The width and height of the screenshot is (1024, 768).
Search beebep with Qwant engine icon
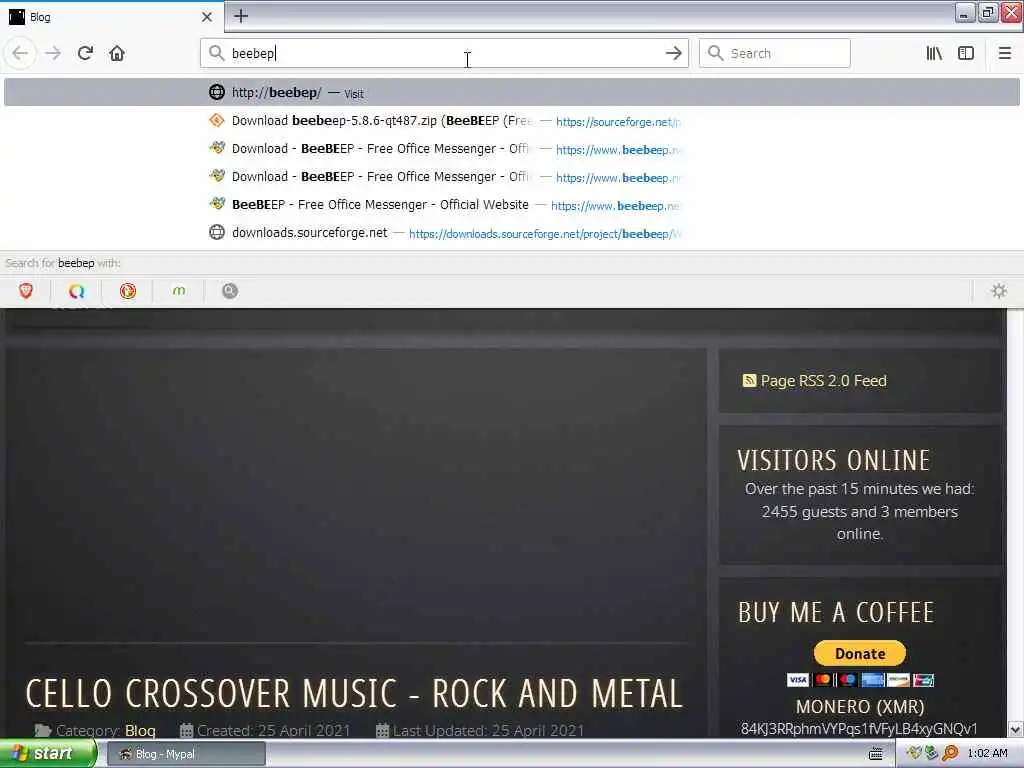click(x=76, y=291)
